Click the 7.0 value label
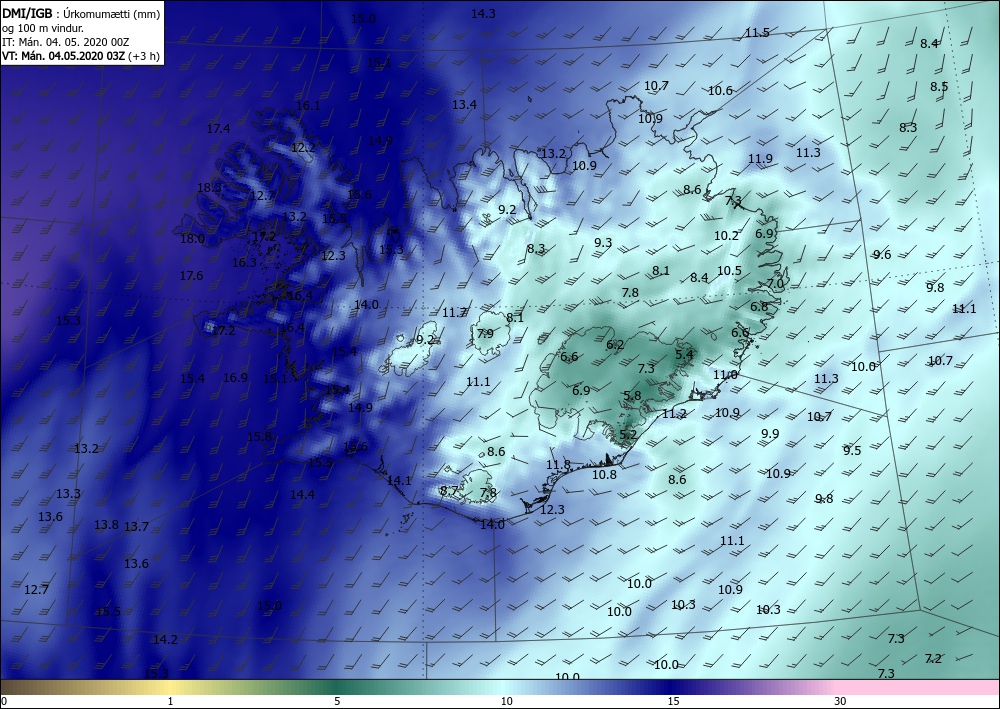This screenshot has width=1000, height=709. pyautogui.click(x=775, y=283)
